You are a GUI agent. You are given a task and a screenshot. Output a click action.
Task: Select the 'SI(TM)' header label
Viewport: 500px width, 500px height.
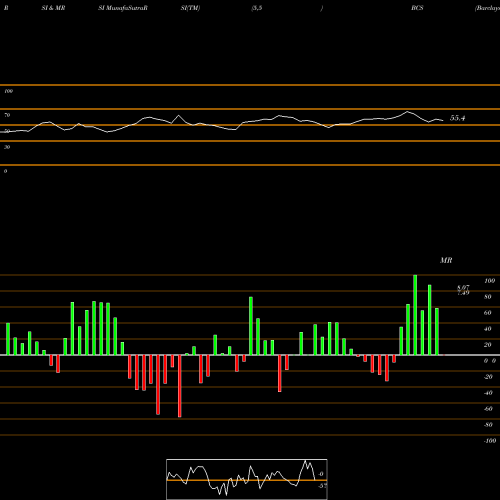tap(190, 8)
